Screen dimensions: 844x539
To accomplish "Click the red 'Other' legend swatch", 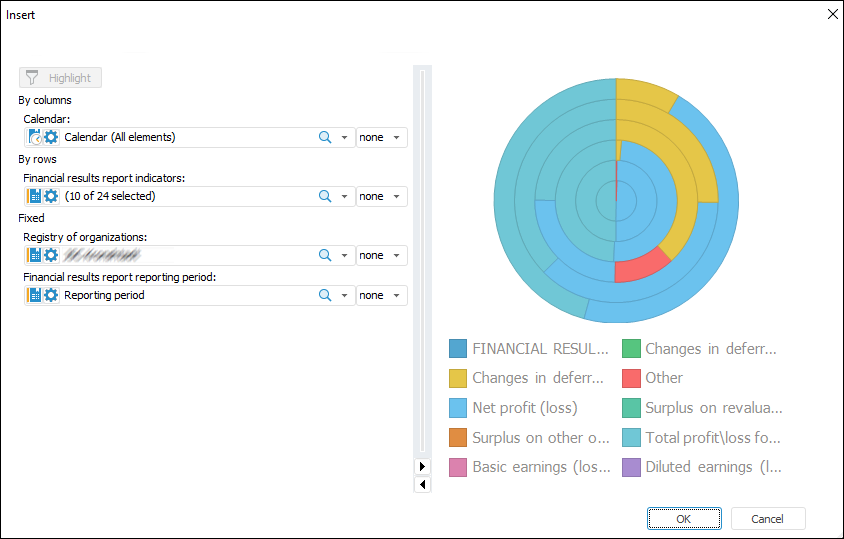I will coord(631,378).
